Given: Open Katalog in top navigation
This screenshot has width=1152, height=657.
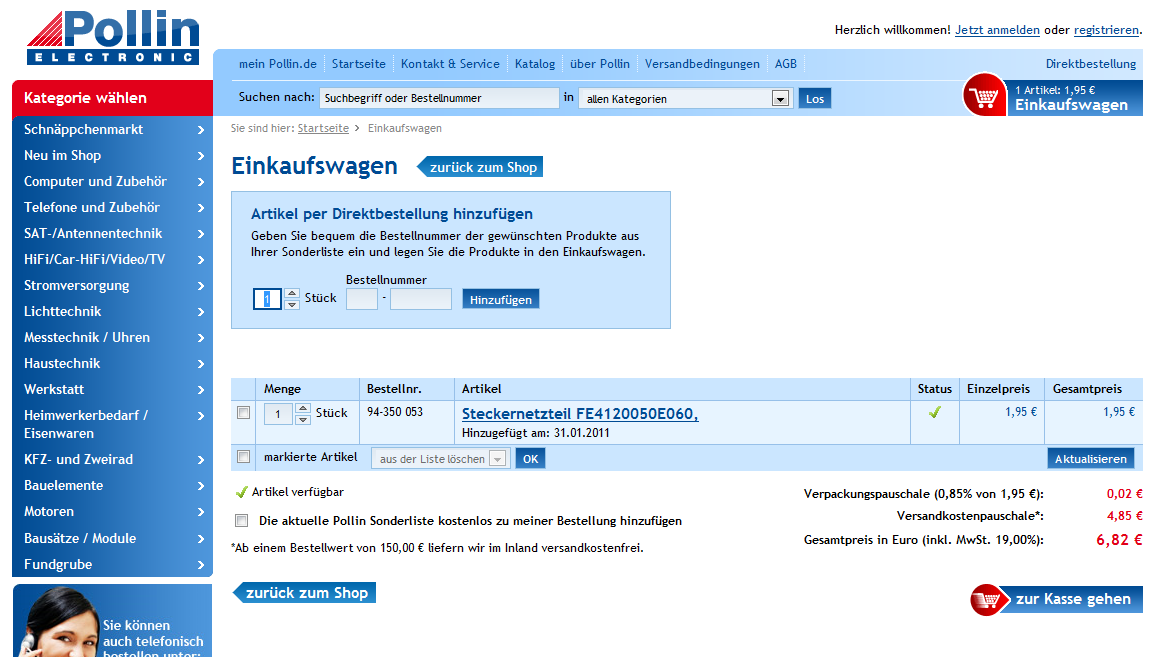Looking at the screenshot, I should tap(535, 64).
